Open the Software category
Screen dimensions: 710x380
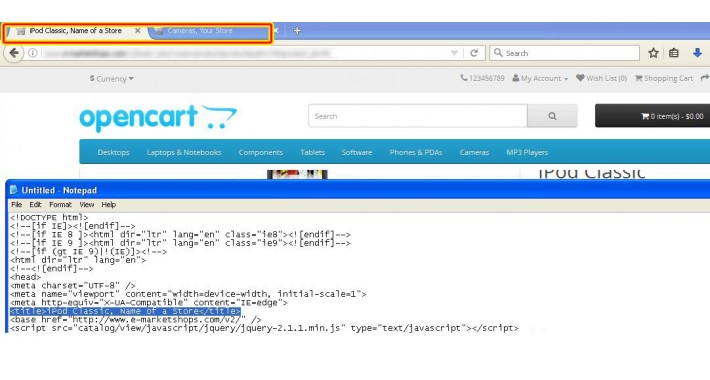[357, 152]
